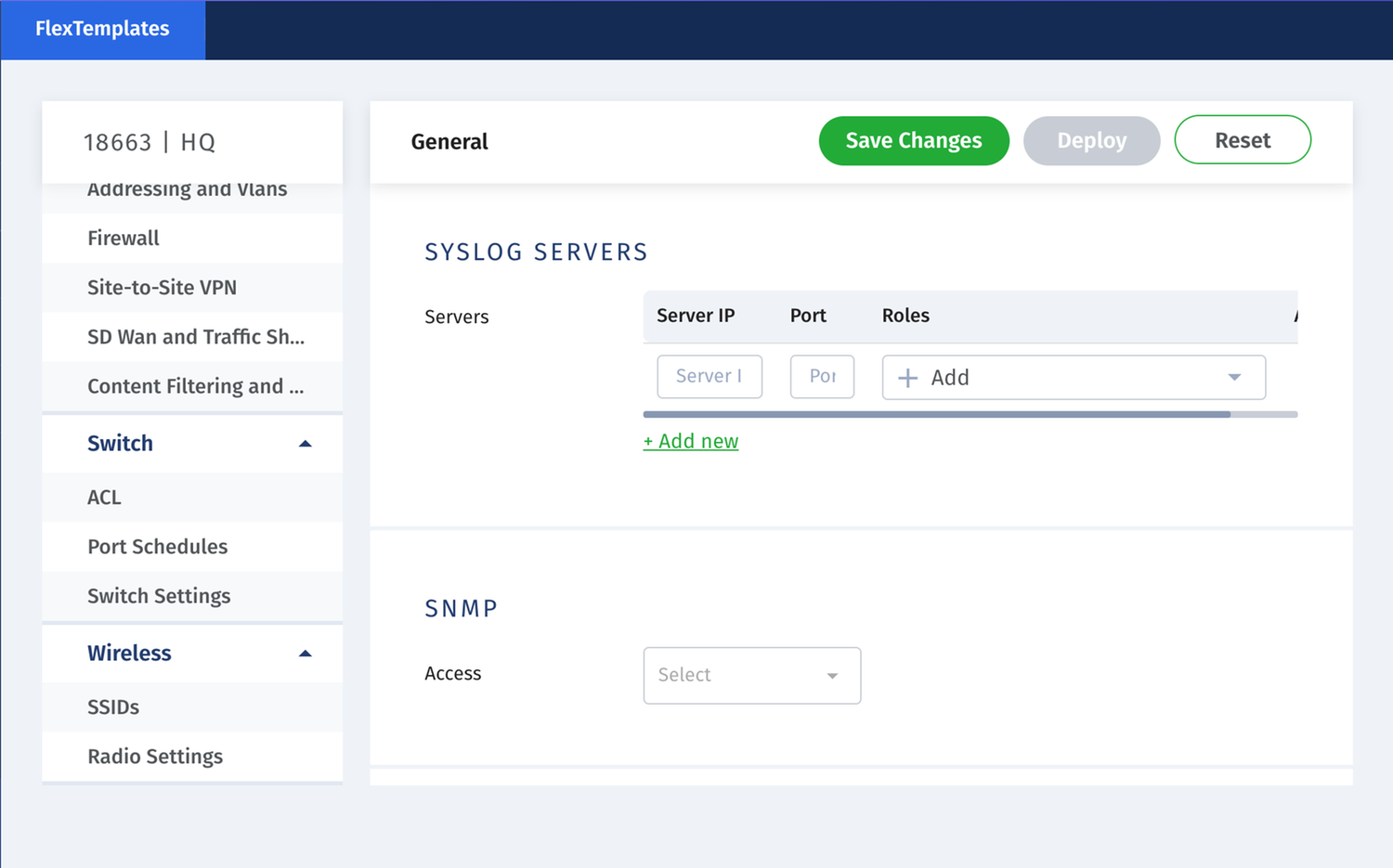Select ACL under the Switch section

(103, 498)
